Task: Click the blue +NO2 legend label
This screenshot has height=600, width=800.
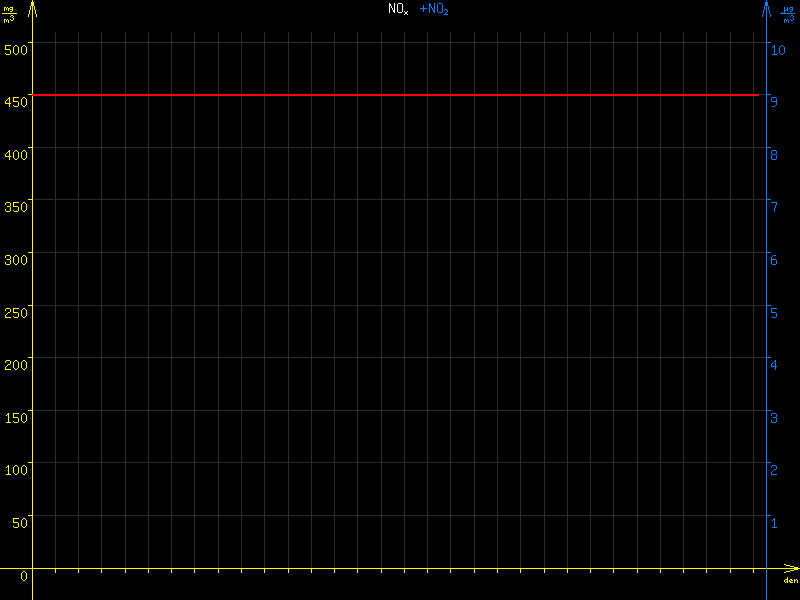Action: coord(434,9)
